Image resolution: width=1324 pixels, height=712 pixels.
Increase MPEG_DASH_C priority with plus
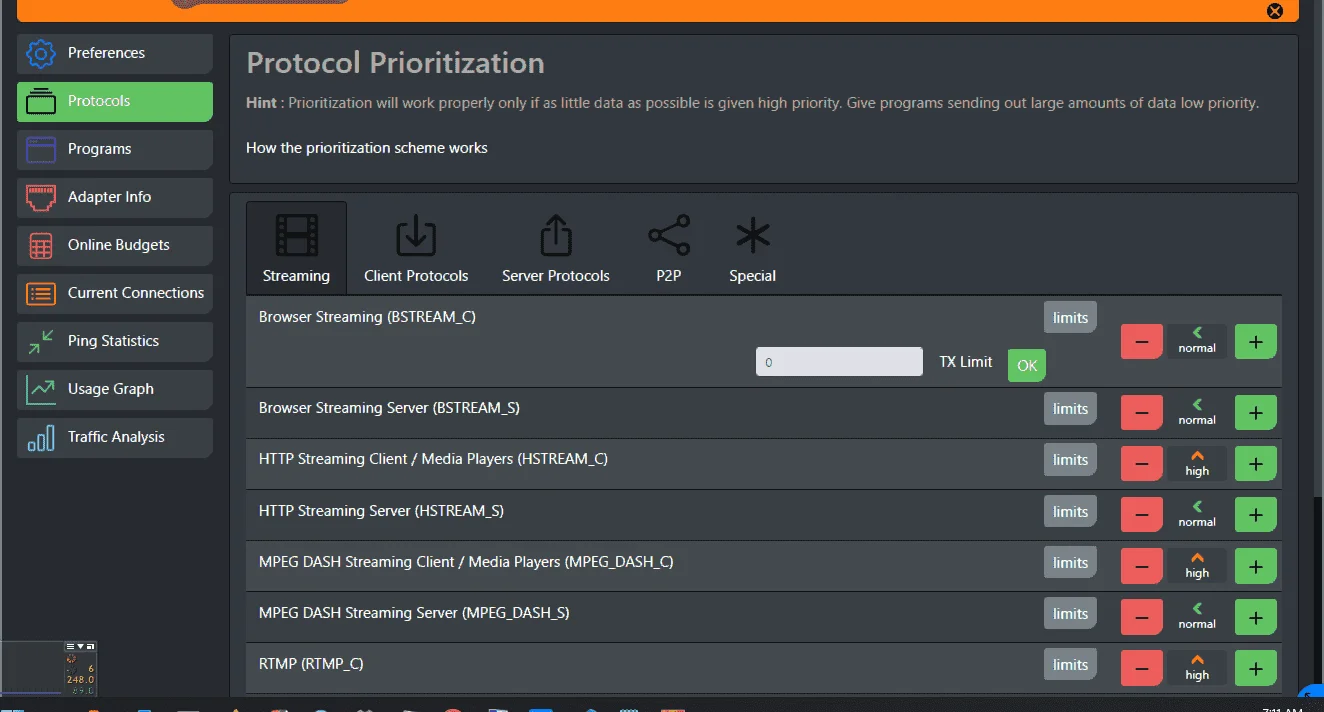click(x=1256, y=566)
